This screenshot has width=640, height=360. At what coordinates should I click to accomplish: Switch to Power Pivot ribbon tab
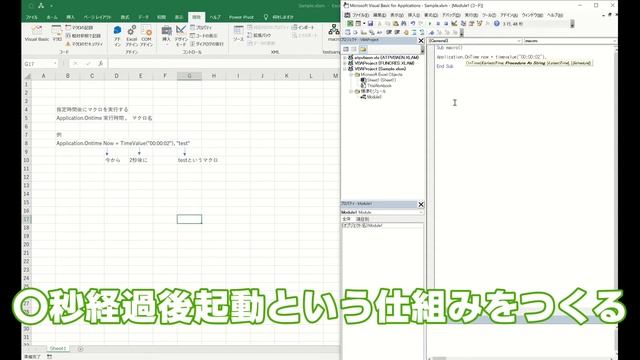pyautogui.click(x=241, y=17)
